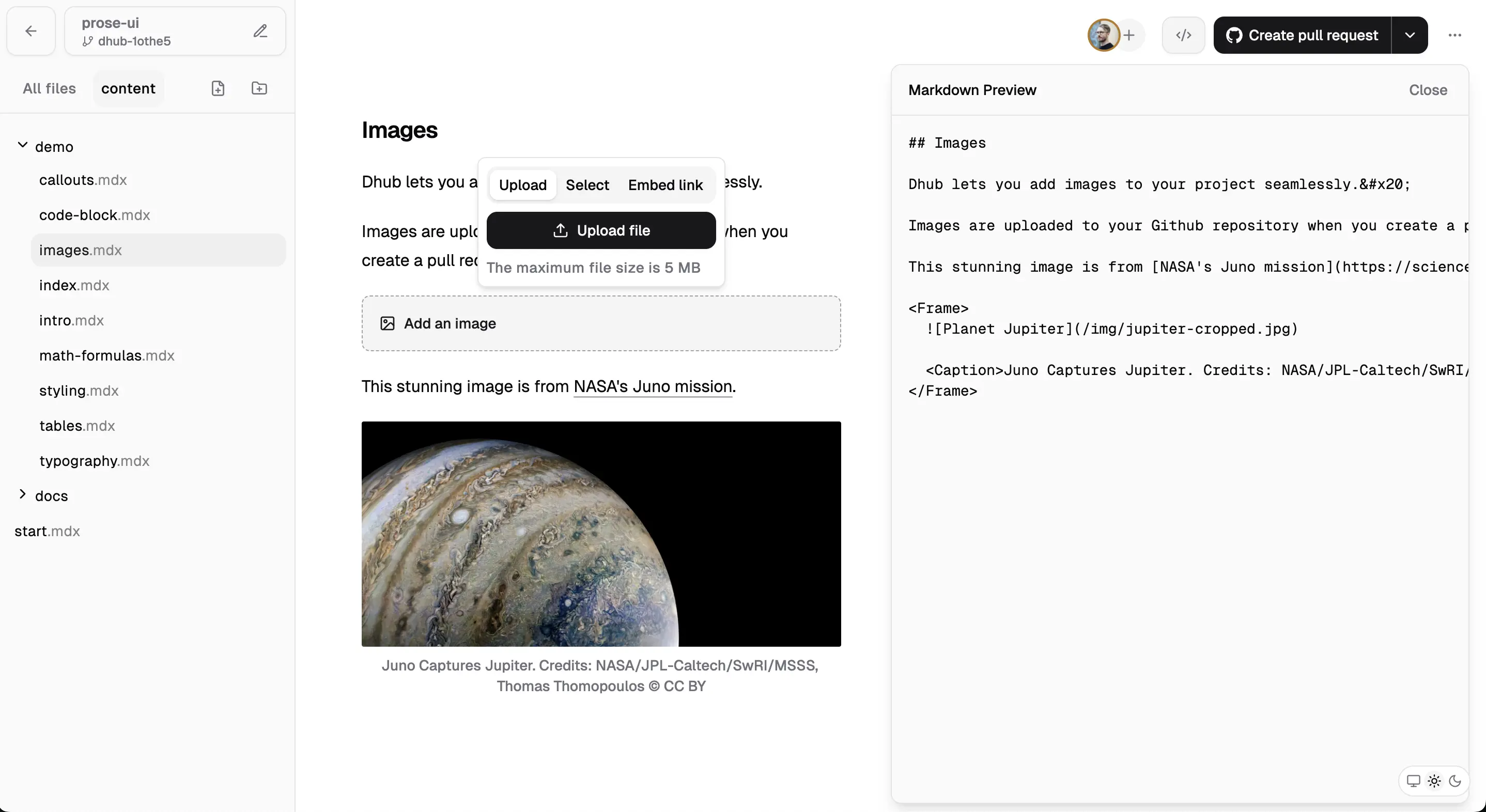Image resolution: width=1486 pixels, height=812 pixels.
Task: Enable light mode with the sun icon
Action: pos(1435,781)
